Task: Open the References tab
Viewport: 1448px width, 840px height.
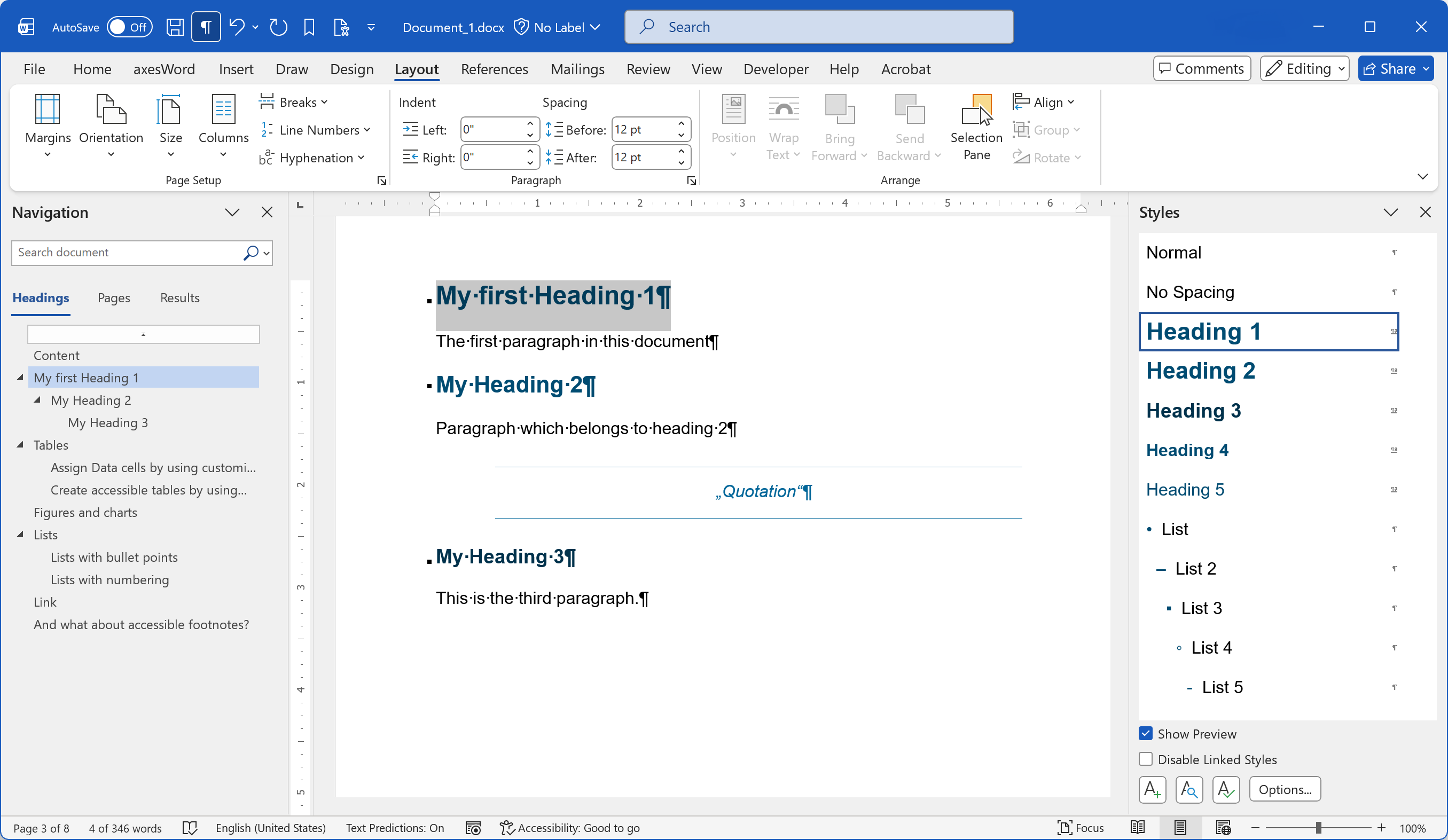Action: [x=494, y=69]
